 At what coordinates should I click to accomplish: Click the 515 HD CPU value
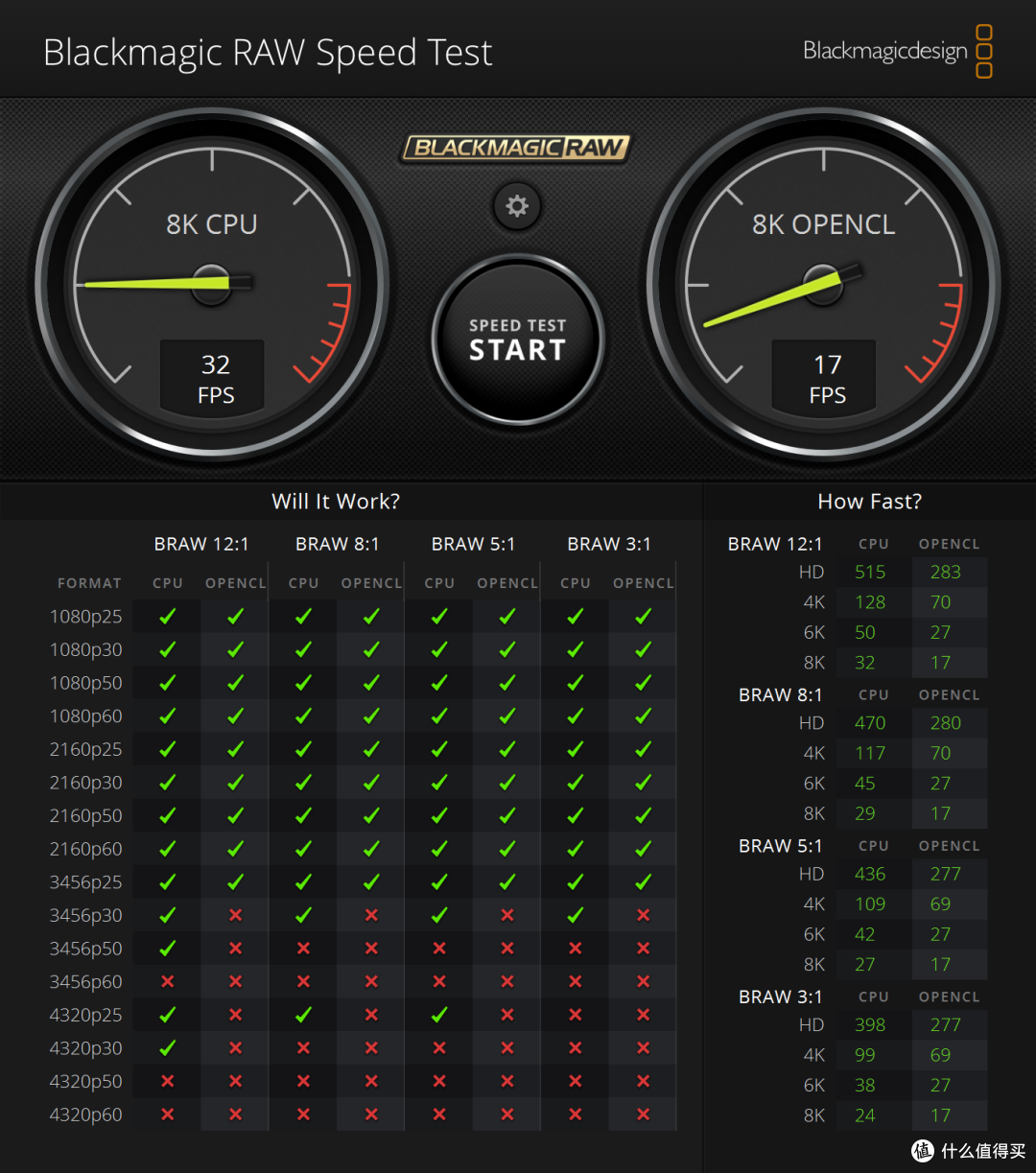click(870, 572)
